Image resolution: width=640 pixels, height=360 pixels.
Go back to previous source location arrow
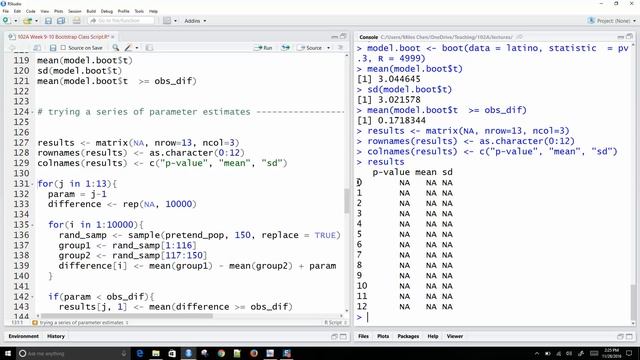point(12,48)
